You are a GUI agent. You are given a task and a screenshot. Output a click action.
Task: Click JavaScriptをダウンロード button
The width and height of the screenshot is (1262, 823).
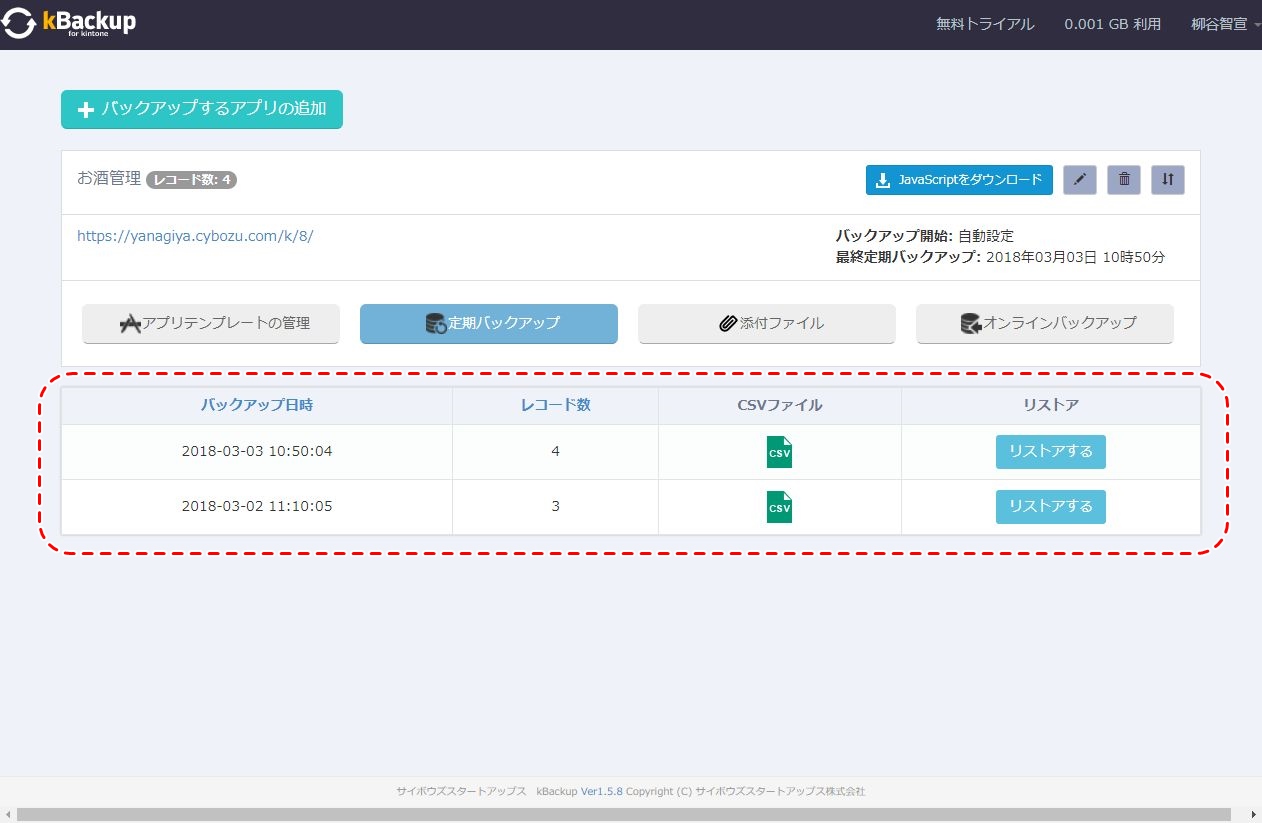[x=959, y=180]
